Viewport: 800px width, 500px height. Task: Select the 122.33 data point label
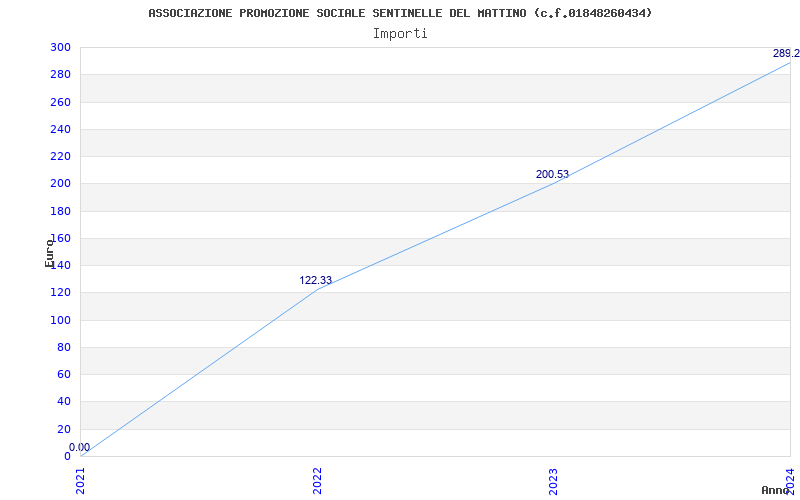tap(315, 280)
